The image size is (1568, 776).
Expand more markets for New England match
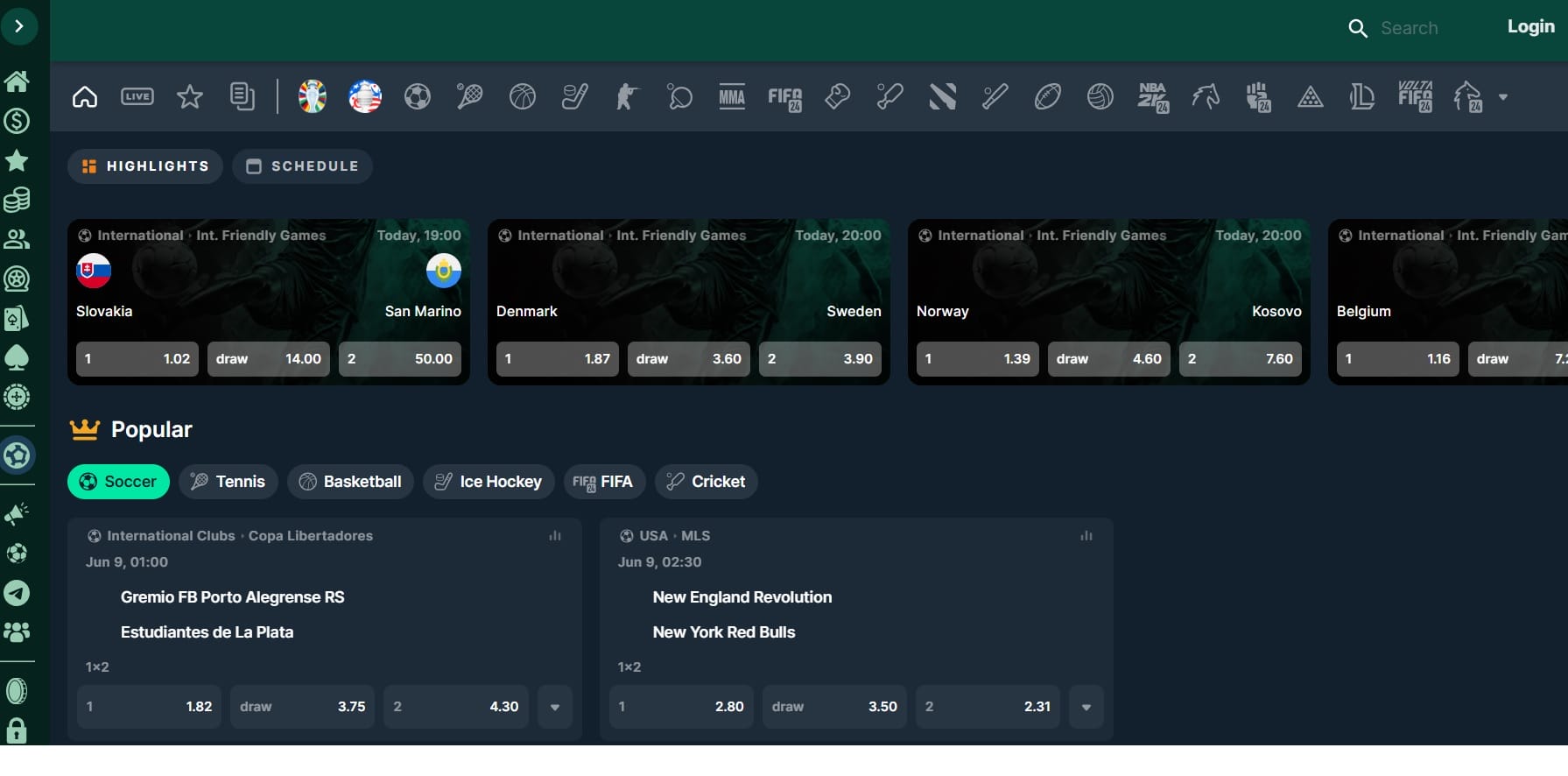pos(1086,707)
